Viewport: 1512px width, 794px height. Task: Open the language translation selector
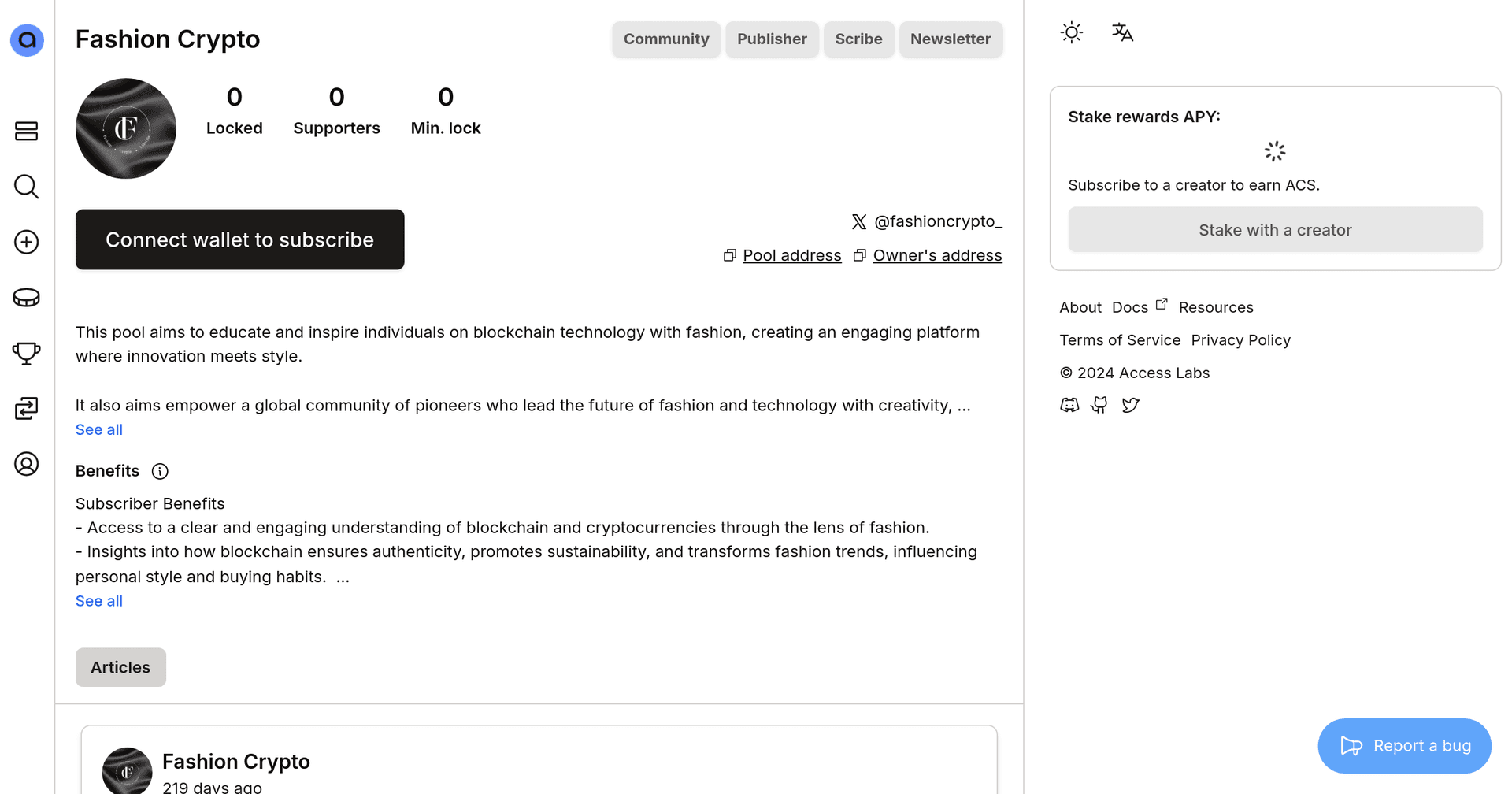pyautogui.click(x=1122, y=32)
